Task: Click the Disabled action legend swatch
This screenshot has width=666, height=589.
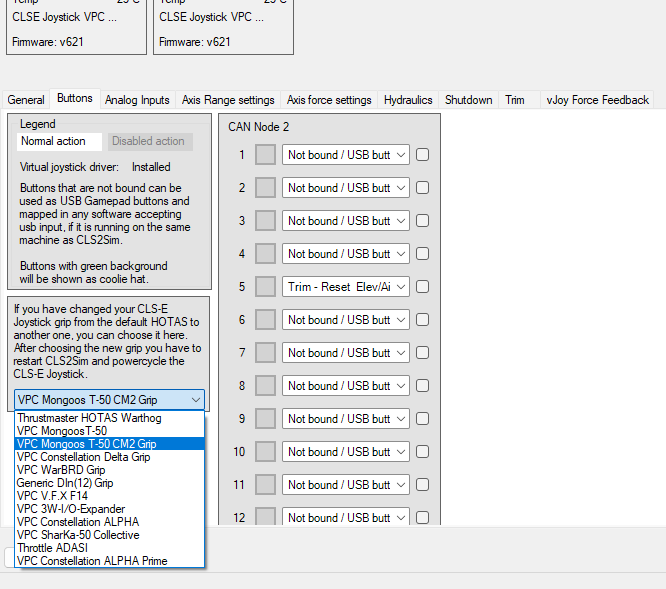Action: pos(150,141)
